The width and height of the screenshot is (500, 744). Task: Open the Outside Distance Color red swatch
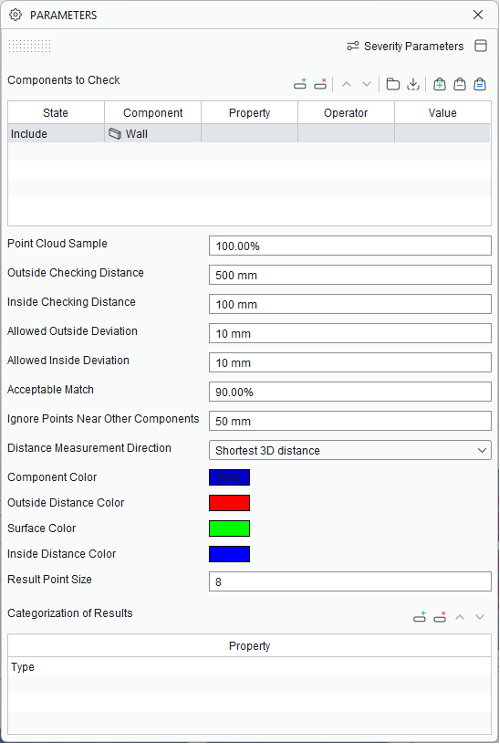(x=229, y=503)
